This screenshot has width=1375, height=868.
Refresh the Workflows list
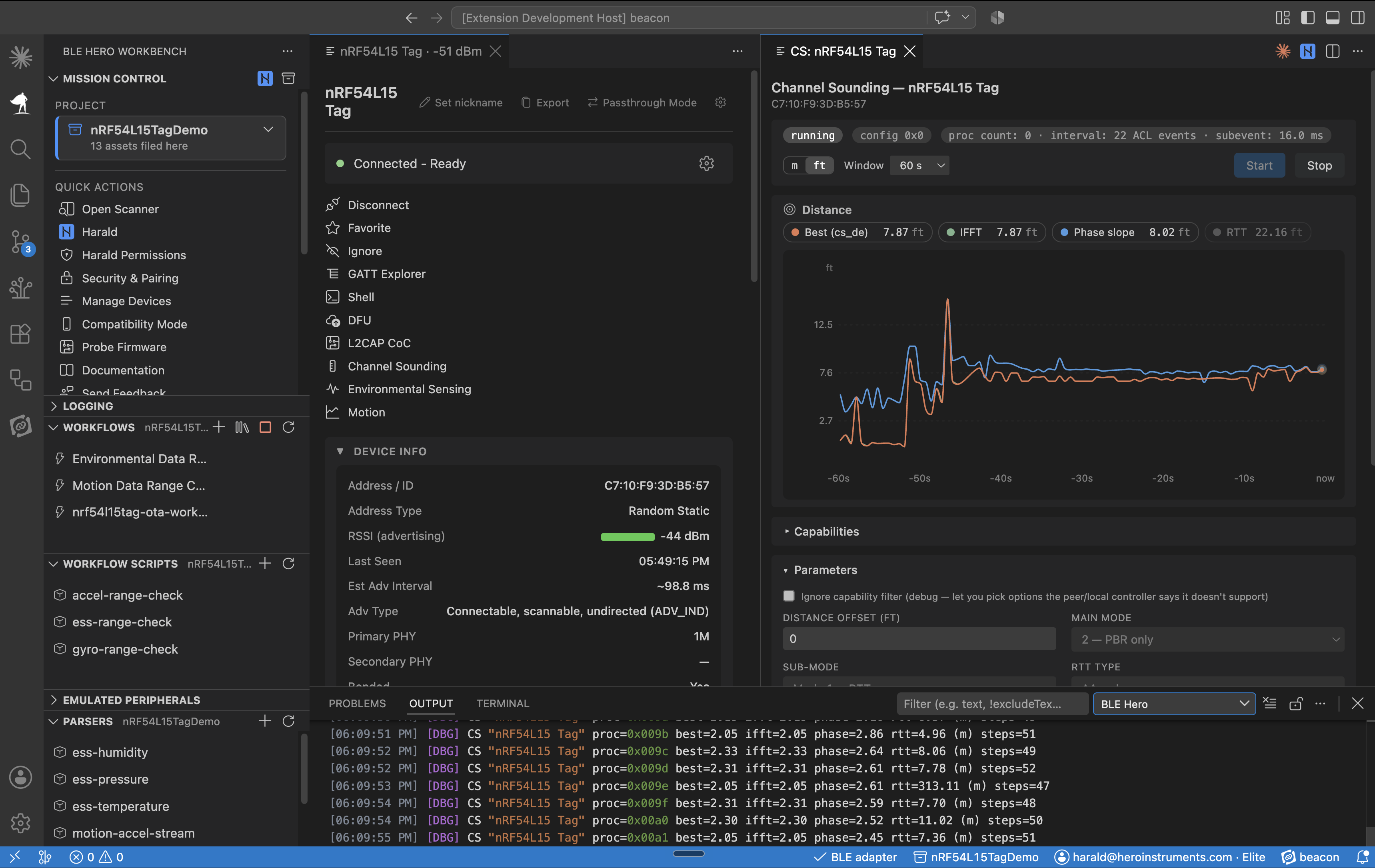pos(288,427)
